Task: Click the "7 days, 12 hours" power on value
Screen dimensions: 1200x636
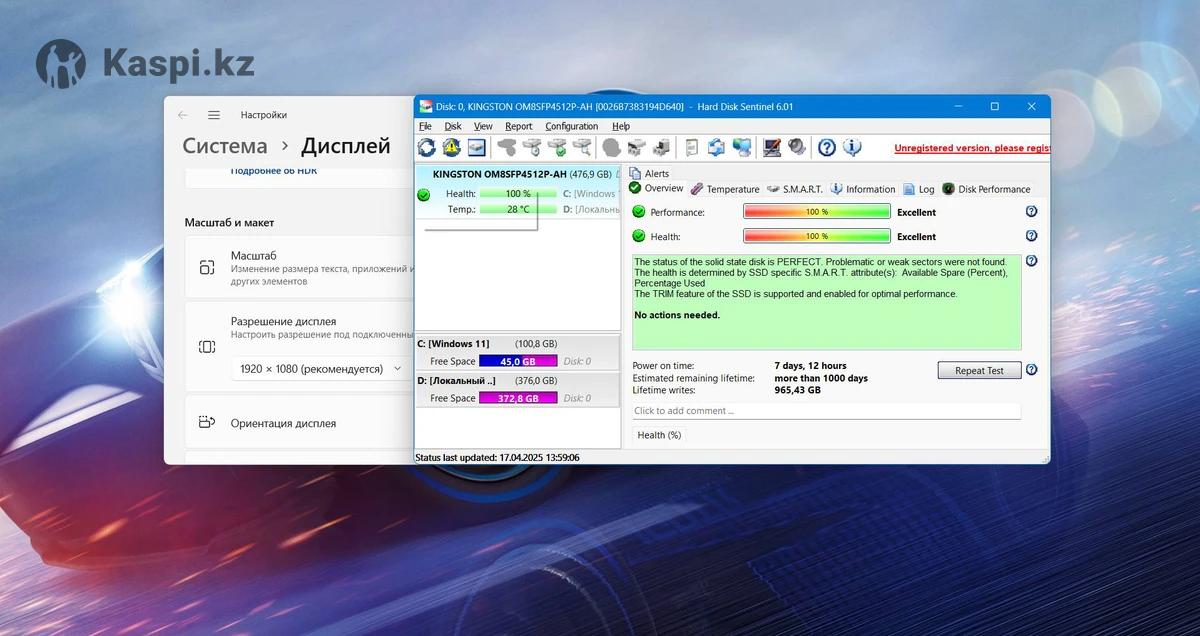Action: click(x=810, y=366)
